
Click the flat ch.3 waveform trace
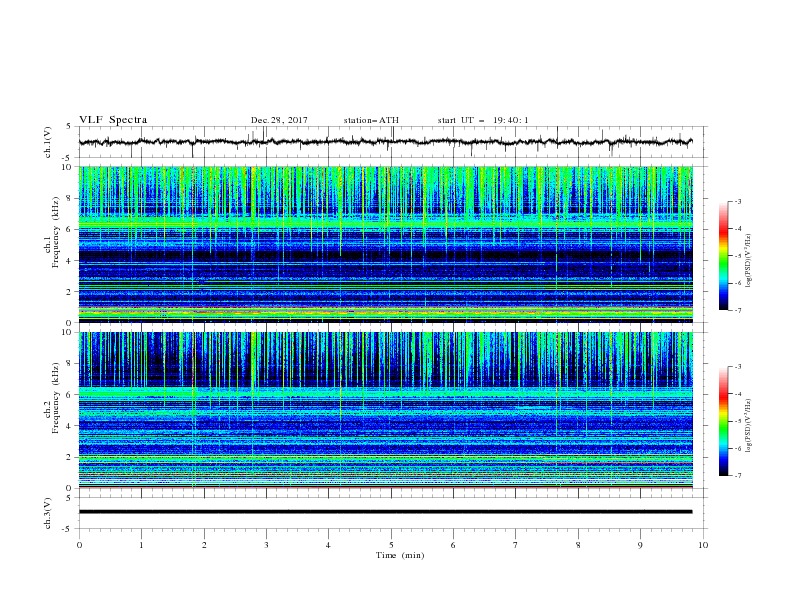[x=385, y=512]
